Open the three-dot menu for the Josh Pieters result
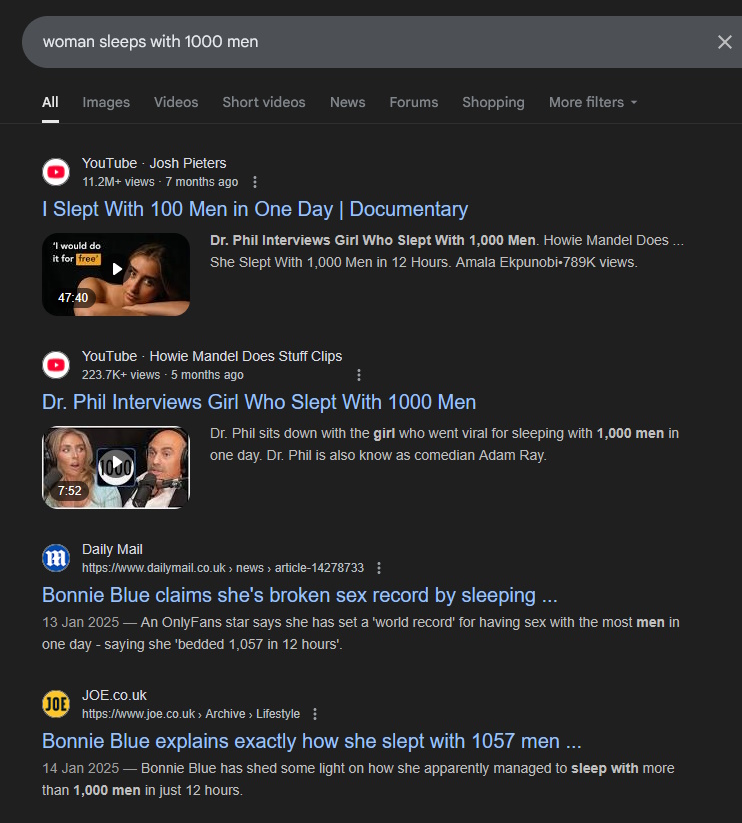Viewport: 742px width, 823px height. coord(255,182)
